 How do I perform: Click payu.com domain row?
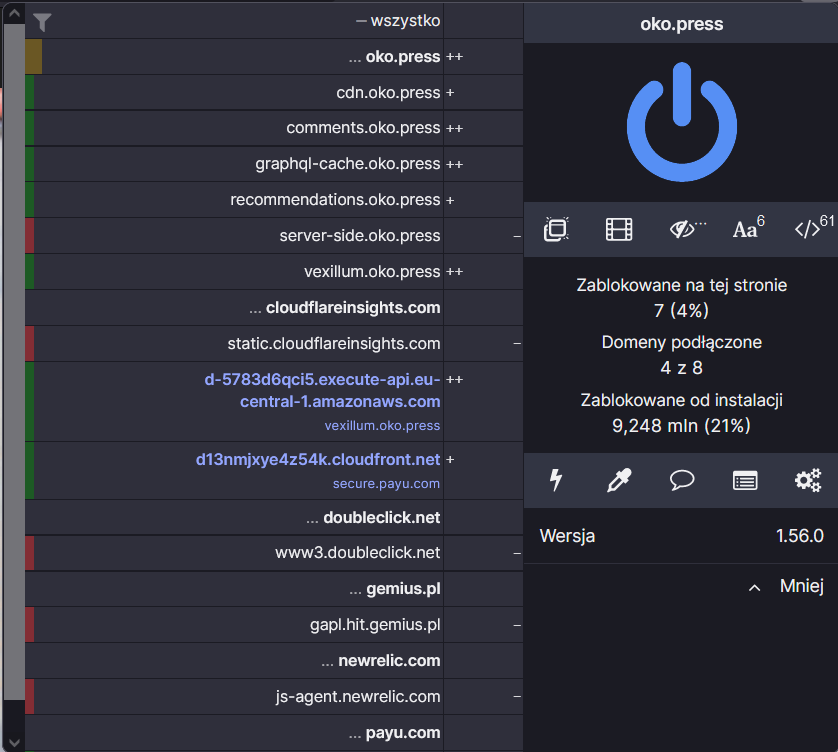tap(234, 733)
